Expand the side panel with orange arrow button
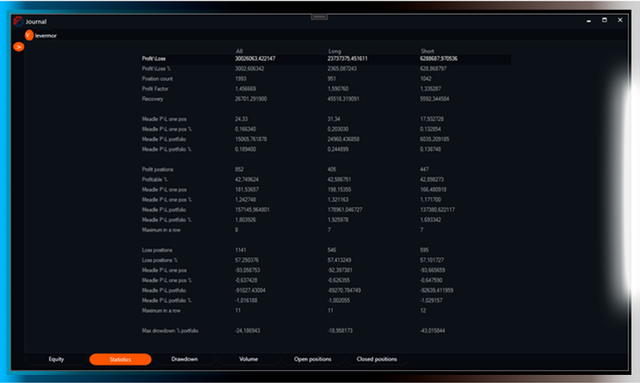 [x=18, y=47]
